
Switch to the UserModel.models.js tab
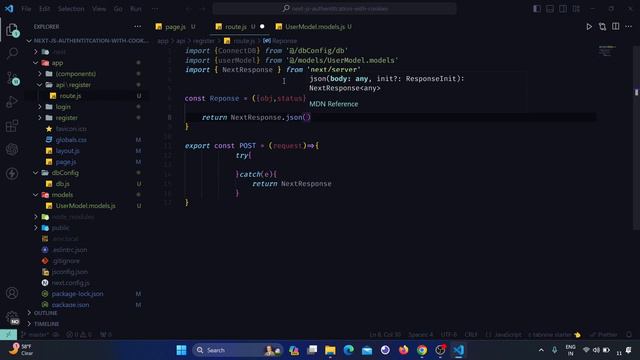click(x=314, y=27)
